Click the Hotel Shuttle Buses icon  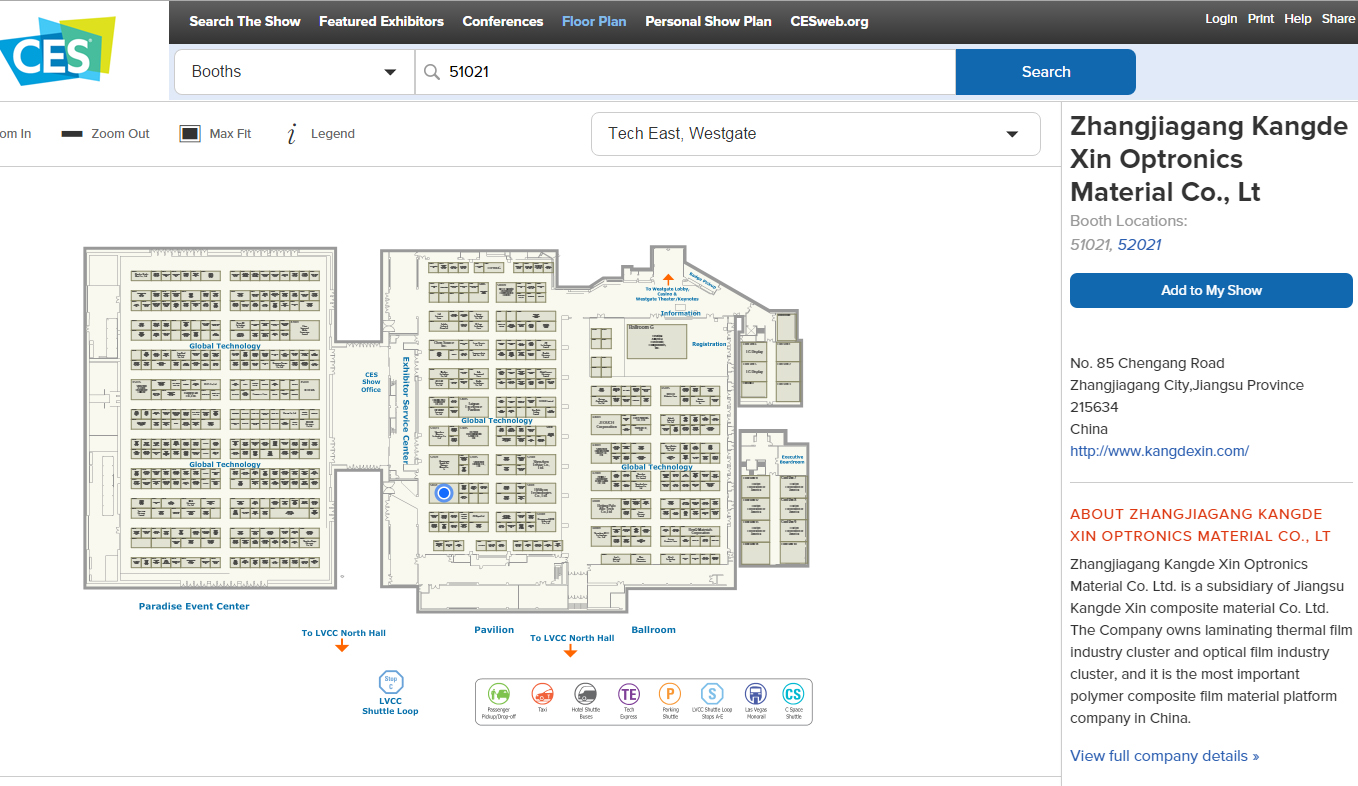tap(586, 694)
